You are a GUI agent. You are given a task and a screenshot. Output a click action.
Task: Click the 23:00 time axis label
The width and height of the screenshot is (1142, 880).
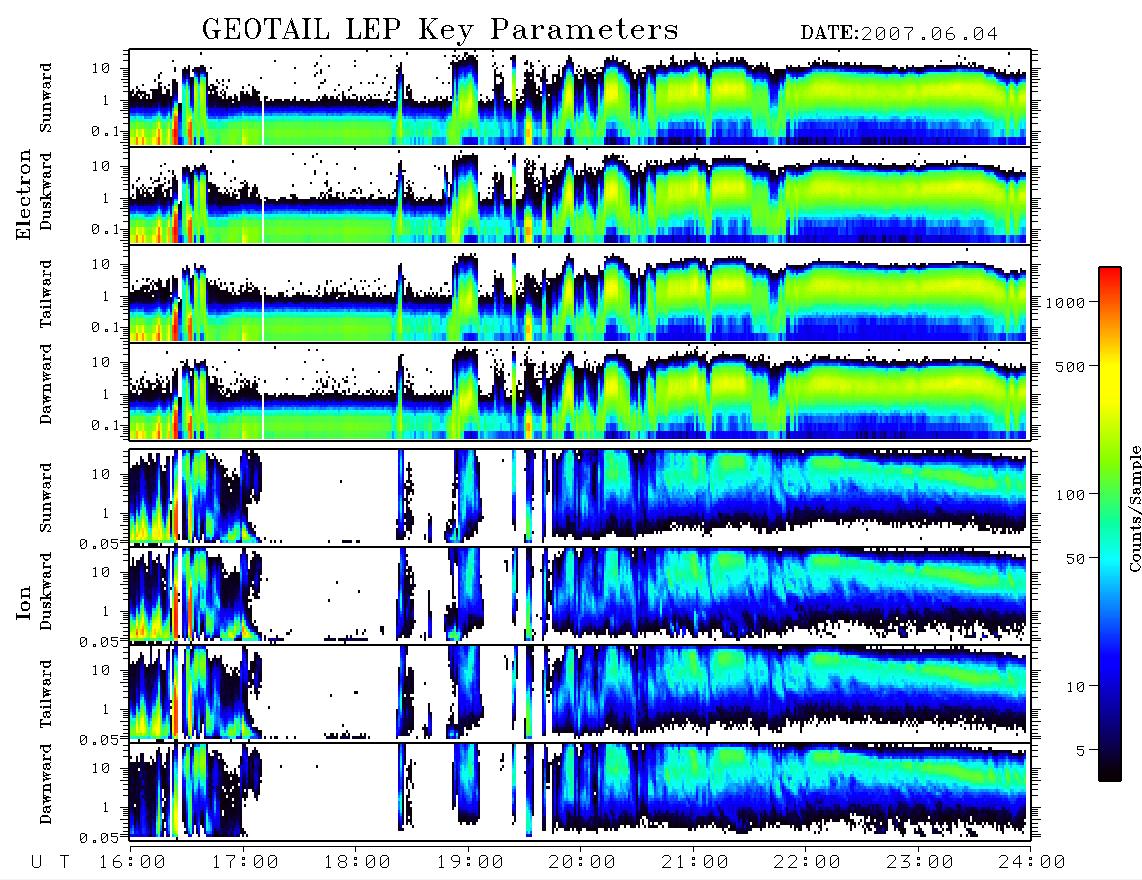[920, 862]
